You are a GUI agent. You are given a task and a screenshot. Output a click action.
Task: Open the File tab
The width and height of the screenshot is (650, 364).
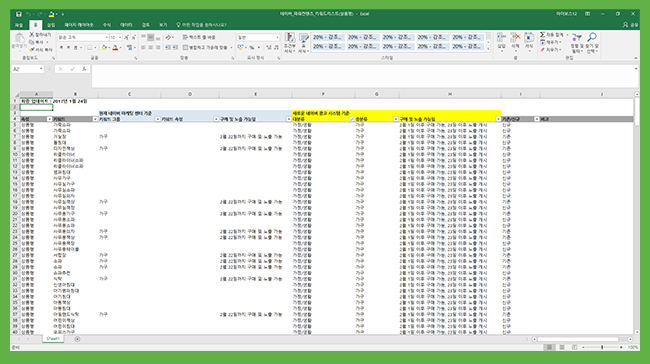click(x=19, y=25)
